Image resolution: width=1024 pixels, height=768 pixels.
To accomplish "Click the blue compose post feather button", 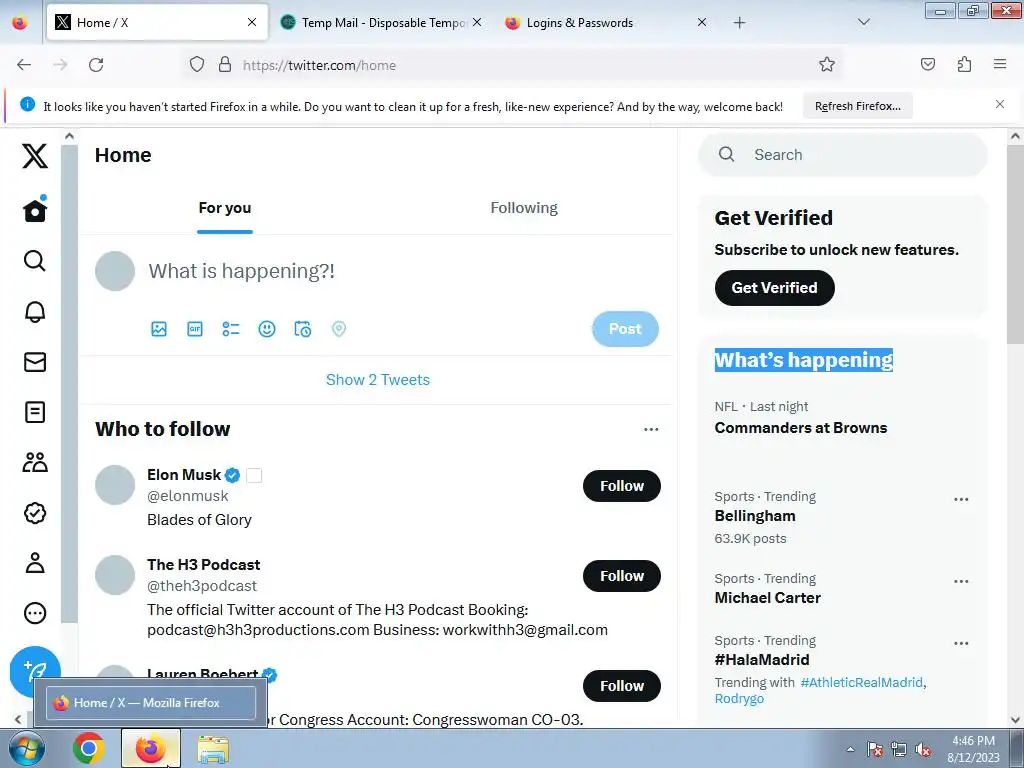I will (x=35, y=671).
